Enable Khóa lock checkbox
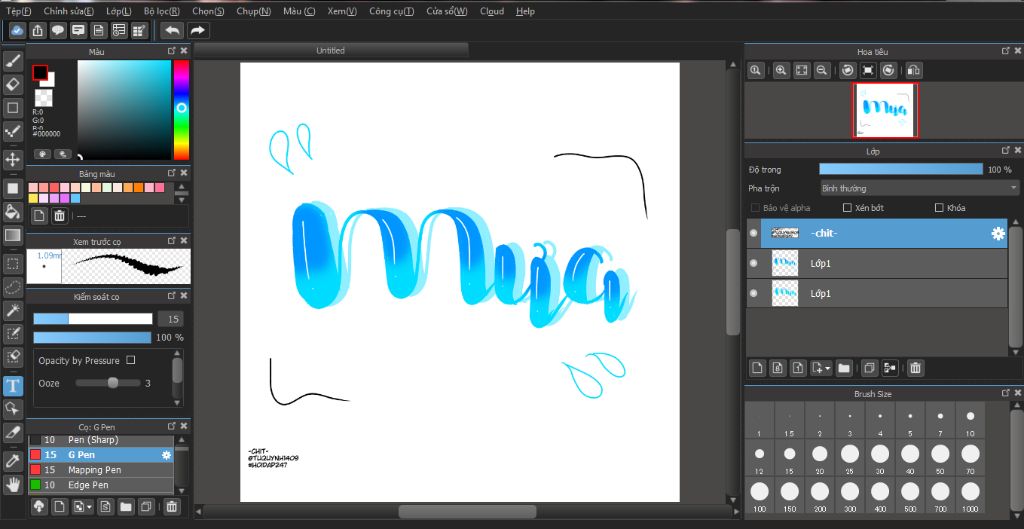Image resolution: width=1024 pixels, height=529 pixels. [939, 208]
